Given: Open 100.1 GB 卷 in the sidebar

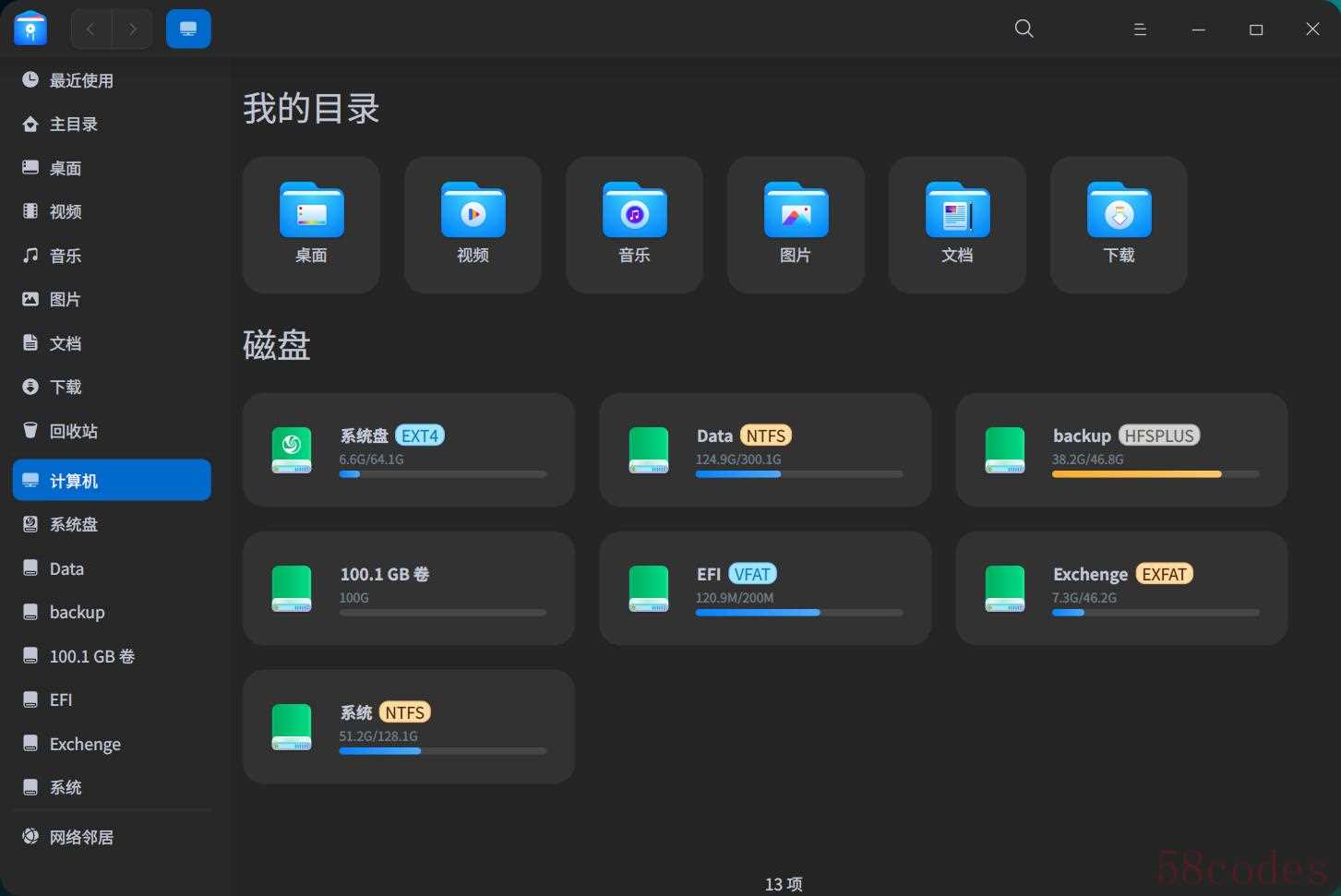Looking at the screenshot, I should [112, 656].
